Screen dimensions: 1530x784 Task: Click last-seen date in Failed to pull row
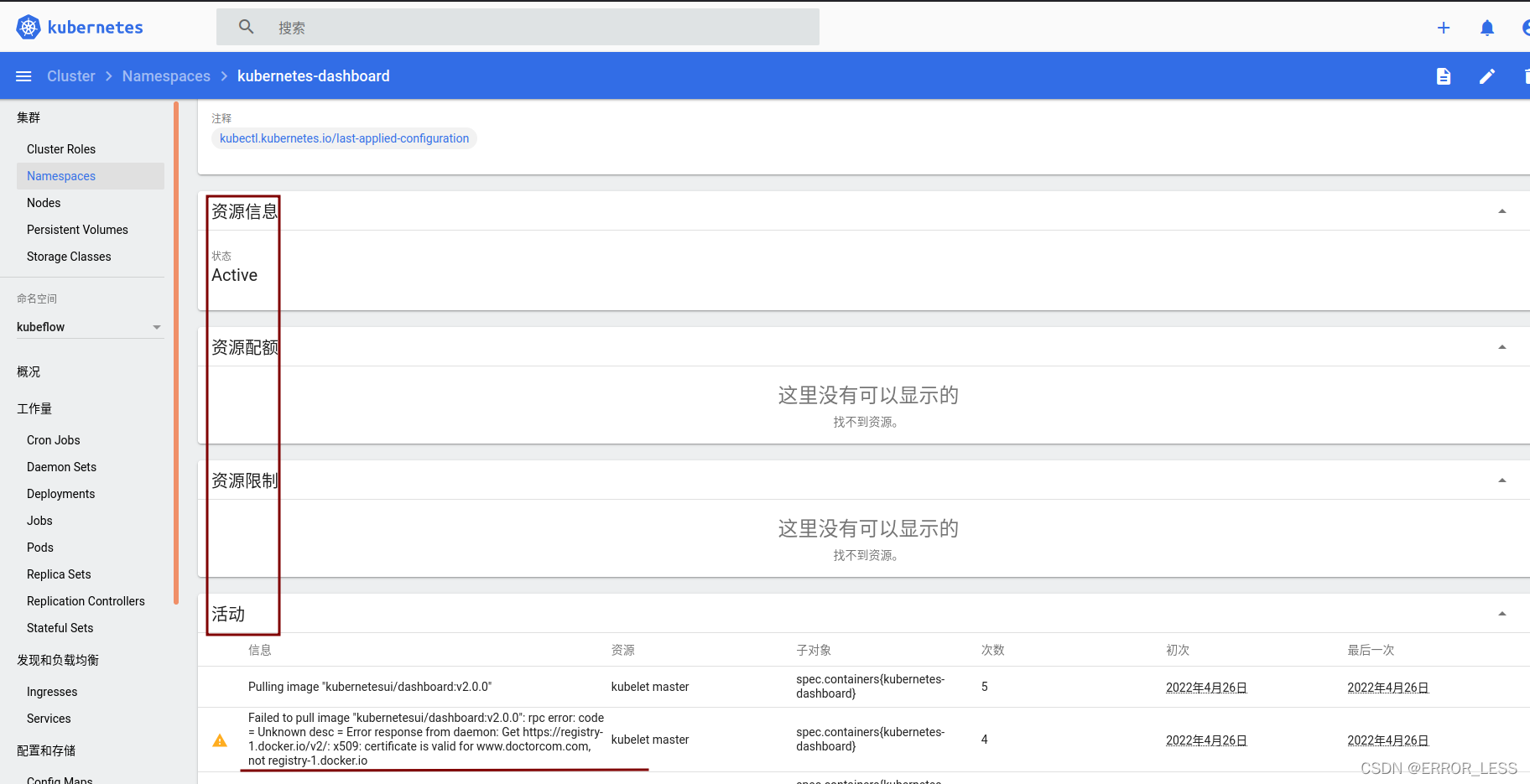pyautogui.click(x=1387, y=740)
